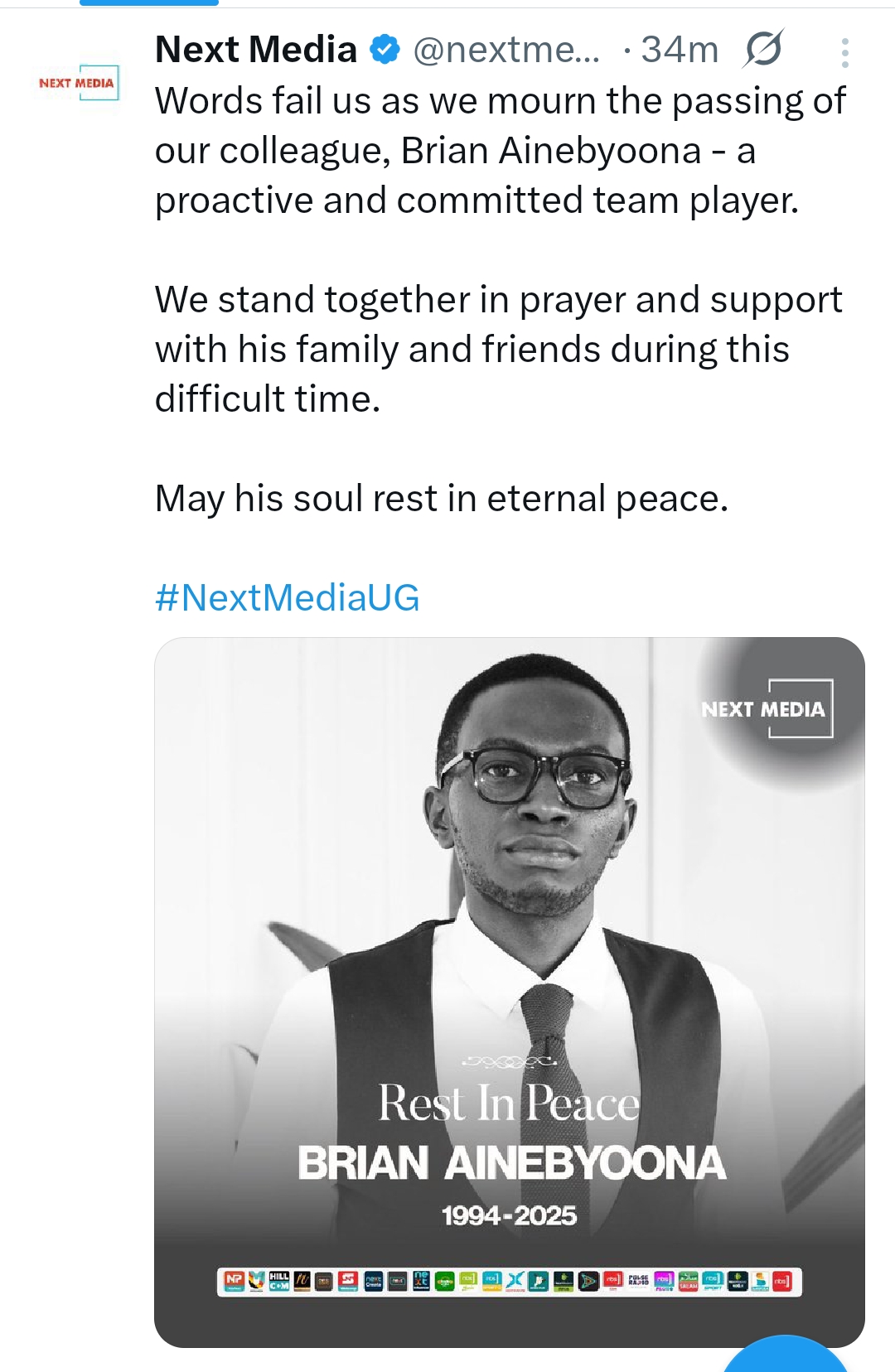895x1372 pixels.
Task: Tap the Grok slashed-circle icon
Action: (x=763, y=50)
